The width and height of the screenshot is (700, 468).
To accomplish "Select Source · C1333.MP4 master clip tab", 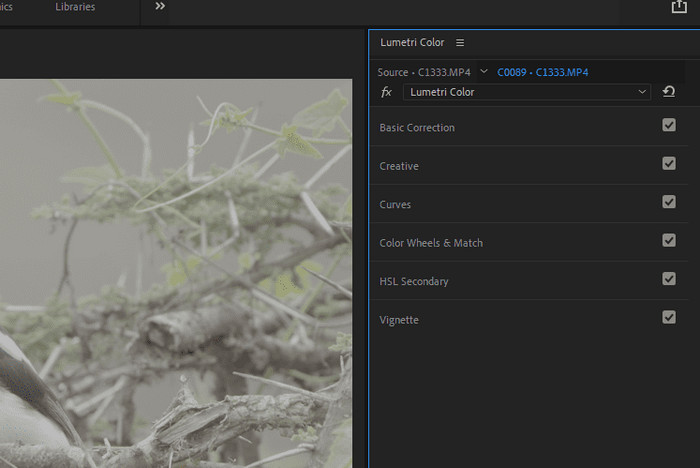I will tap(424, 72).
